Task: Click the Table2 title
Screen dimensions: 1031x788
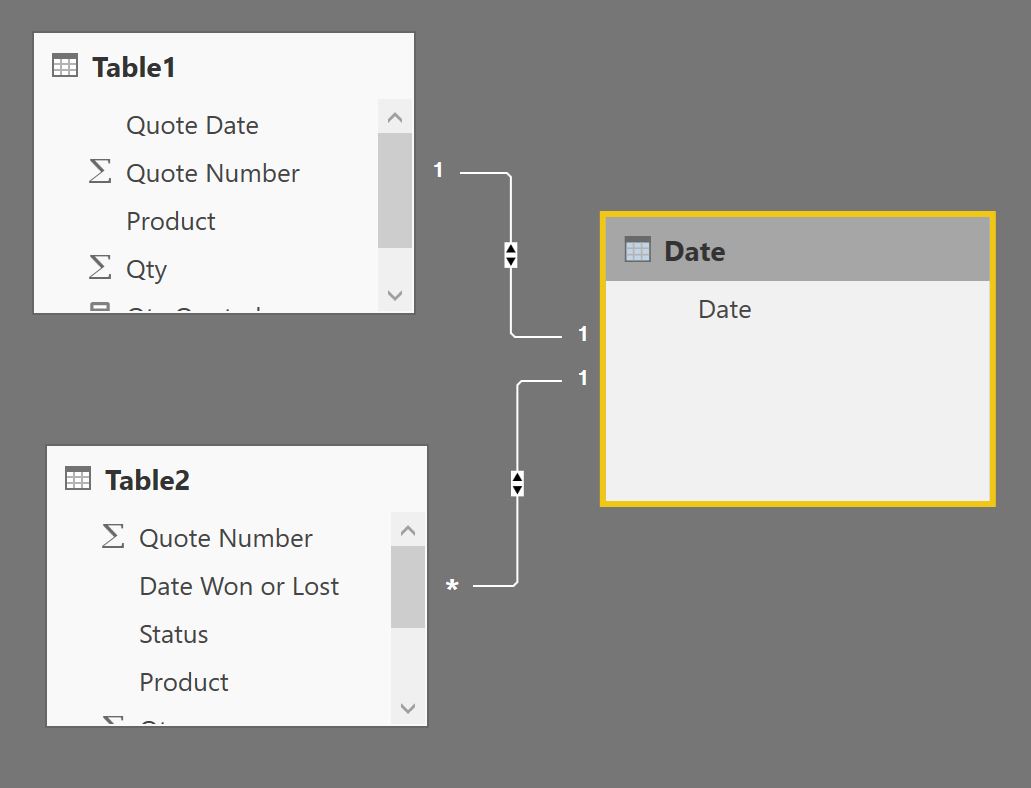Action: [147, 480]
